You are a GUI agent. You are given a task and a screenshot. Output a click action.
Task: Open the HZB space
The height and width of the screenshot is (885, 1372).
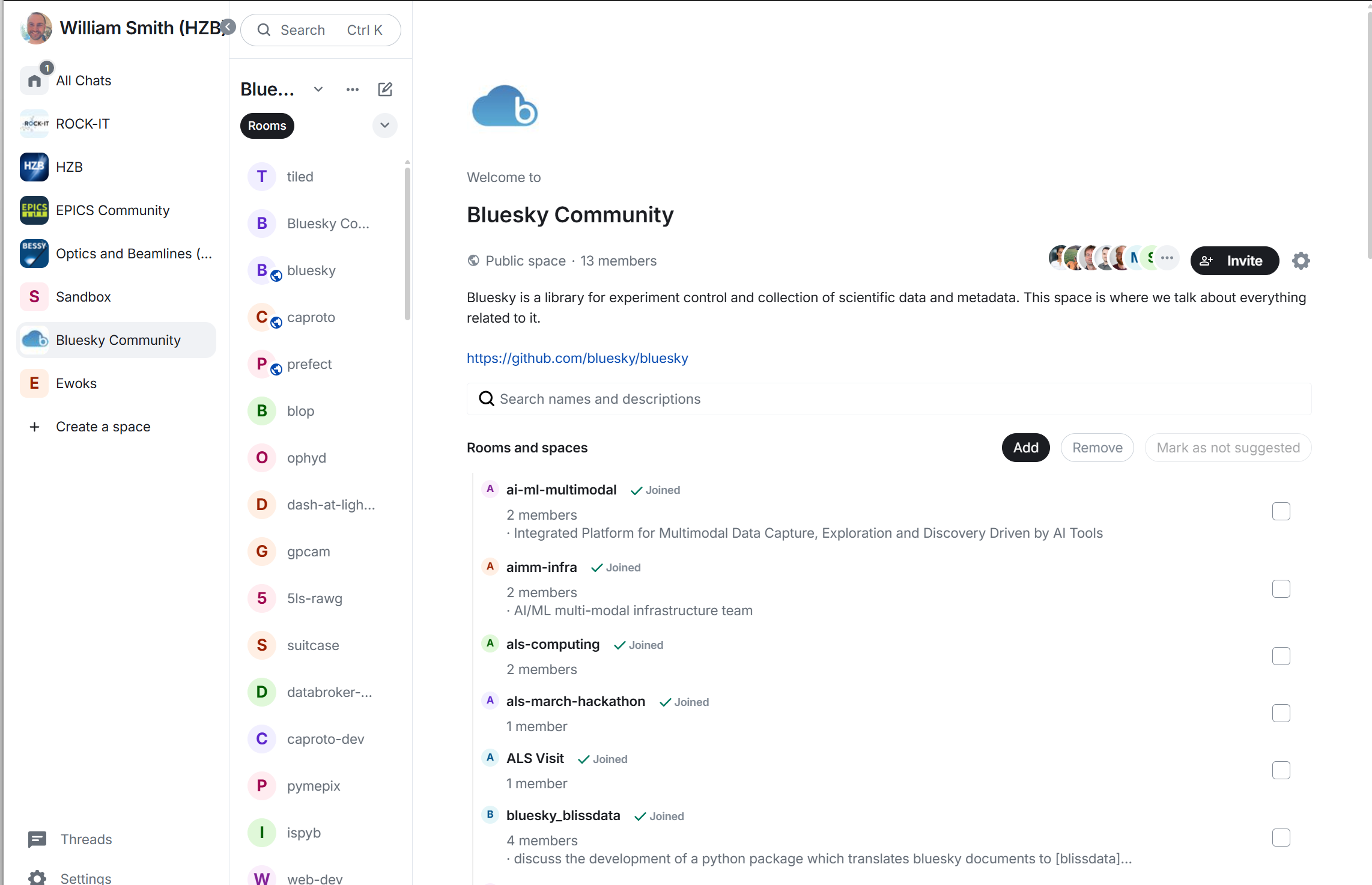[117, 167]
